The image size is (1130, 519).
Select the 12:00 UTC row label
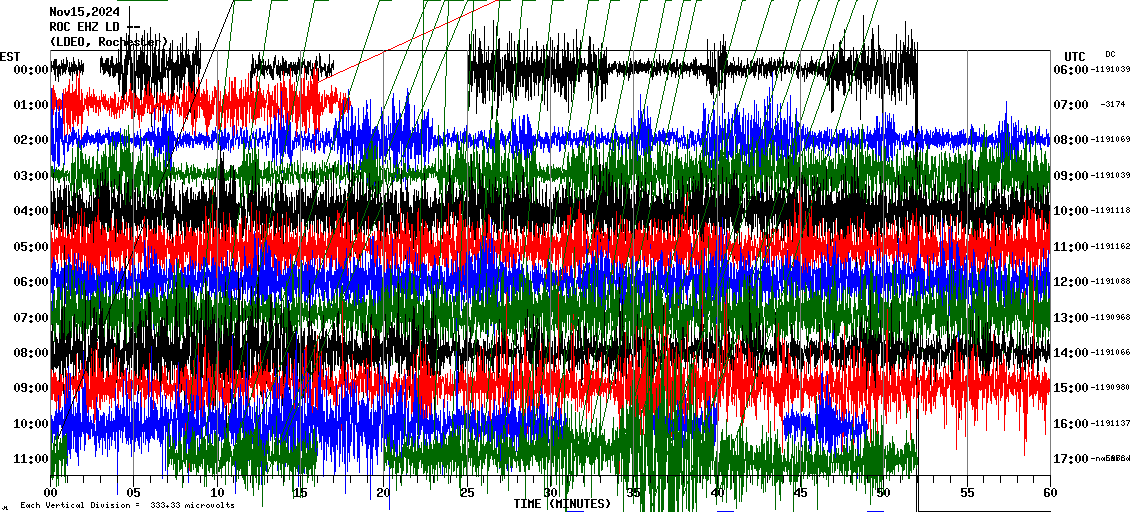click(1075, 282)
